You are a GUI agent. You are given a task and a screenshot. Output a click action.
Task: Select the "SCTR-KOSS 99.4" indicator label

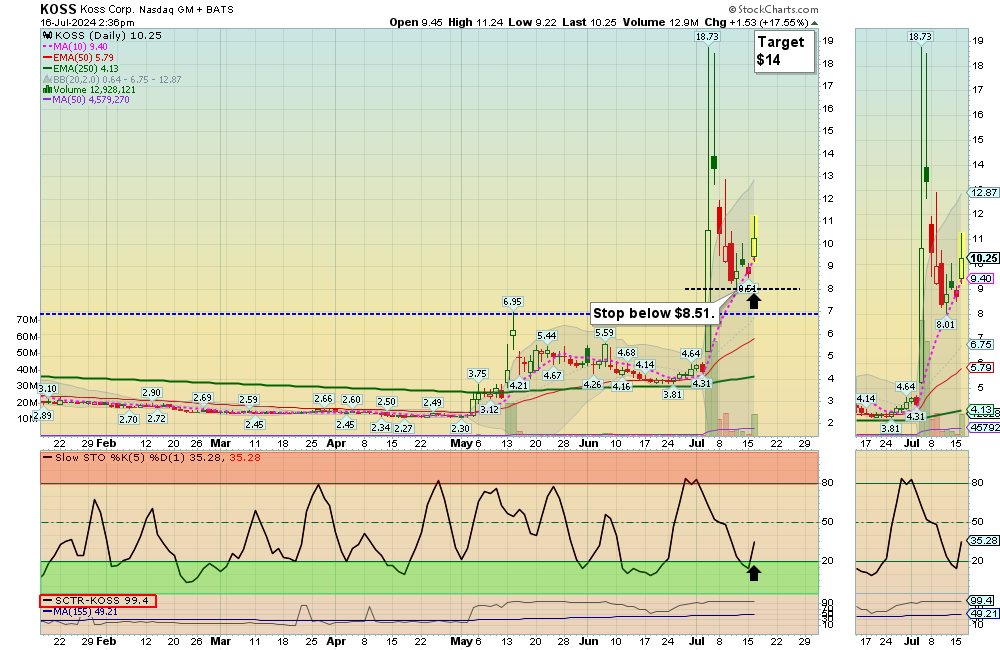pyautogui.click(x=98, y=600)
